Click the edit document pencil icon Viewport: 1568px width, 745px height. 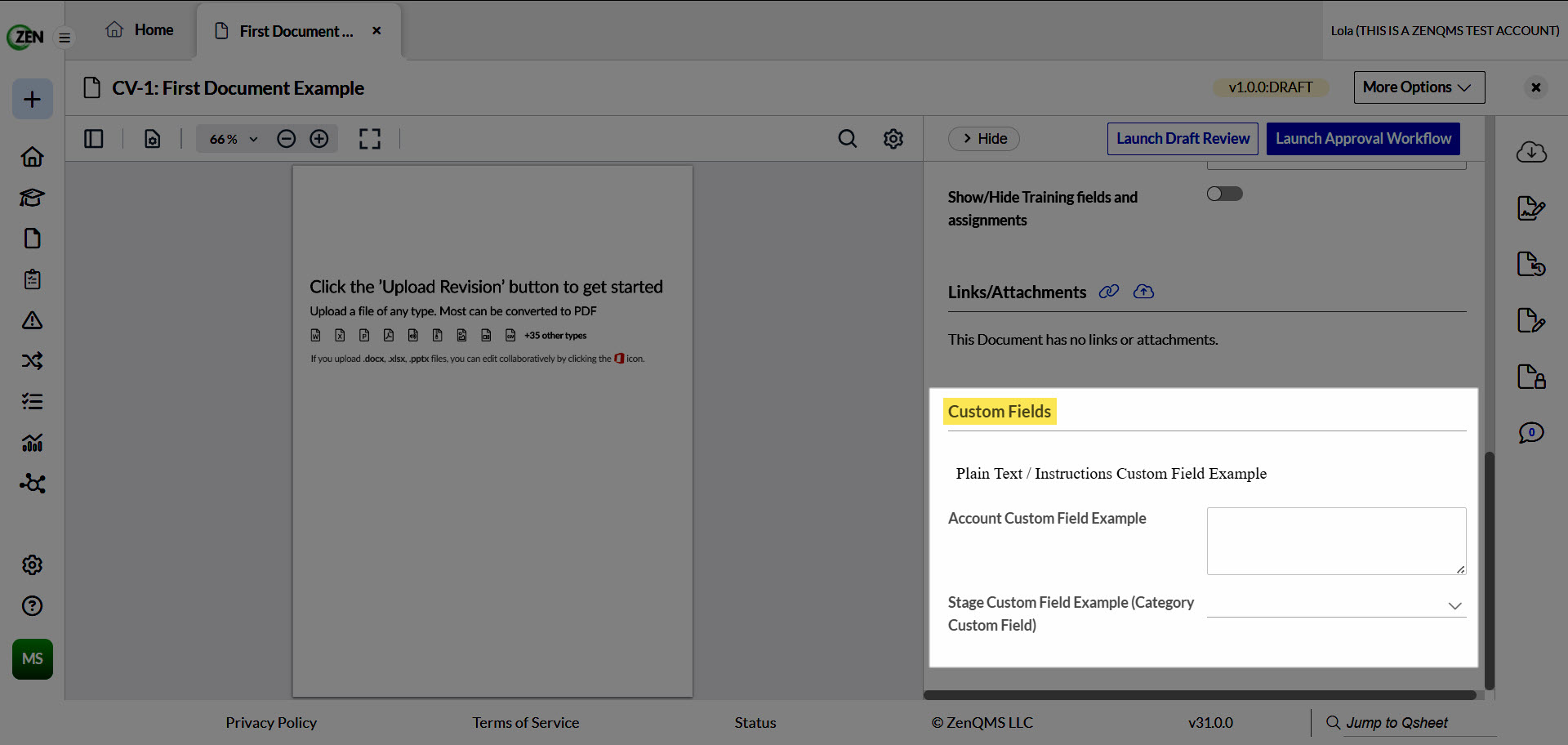[1531, 320]
